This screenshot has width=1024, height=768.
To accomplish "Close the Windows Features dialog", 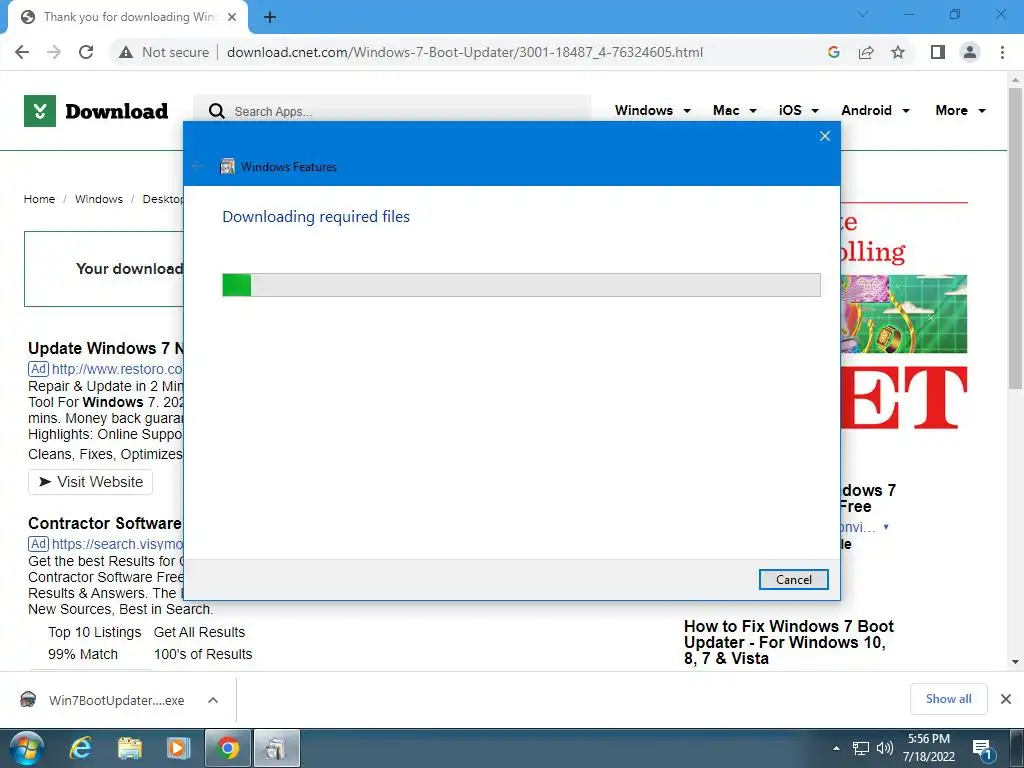I will (825, 136).
